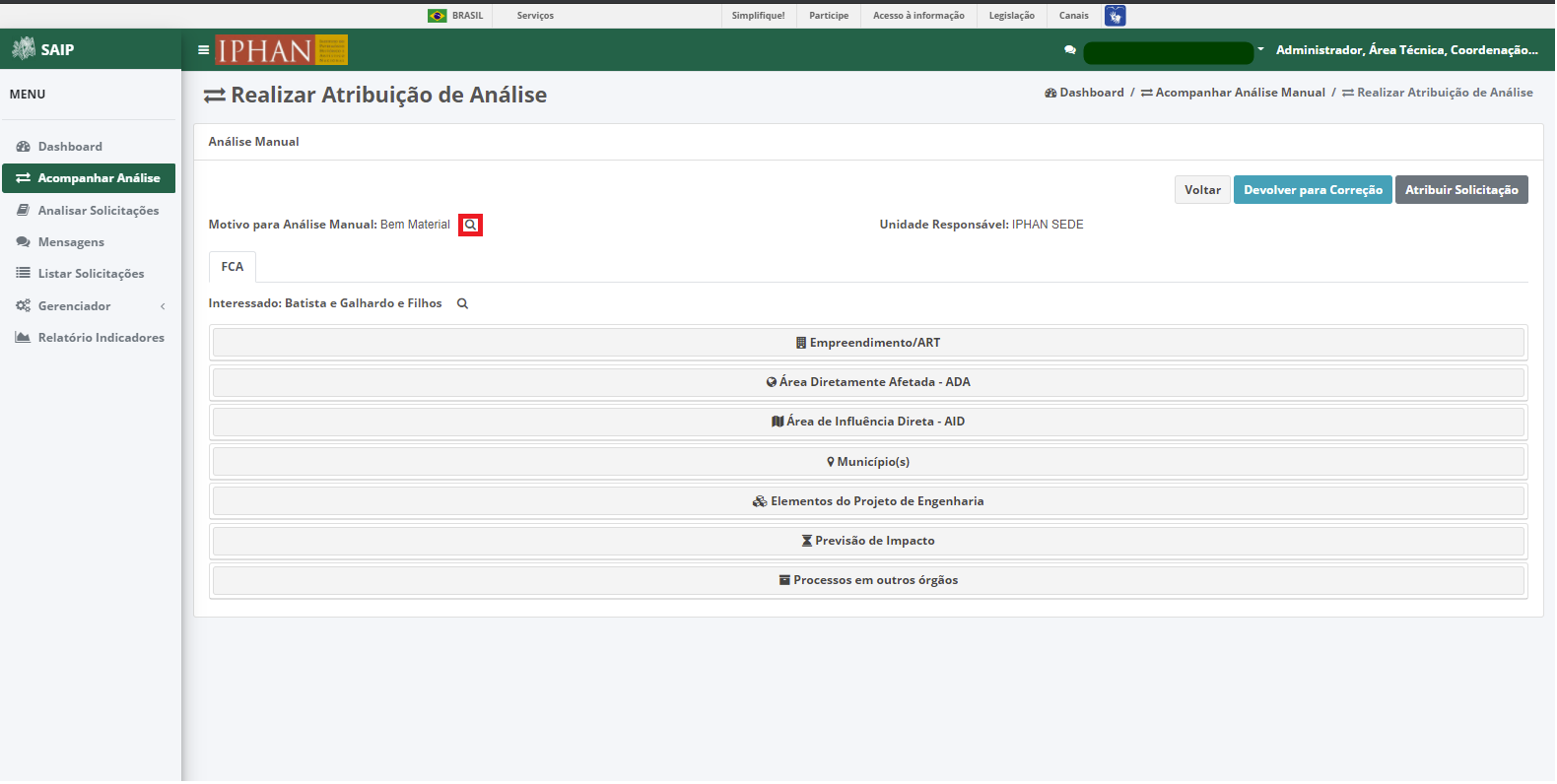Open user account dropdown caret
This screenshot has width=1557, height=784.
pyautogui.click(x=1260, y=49)
